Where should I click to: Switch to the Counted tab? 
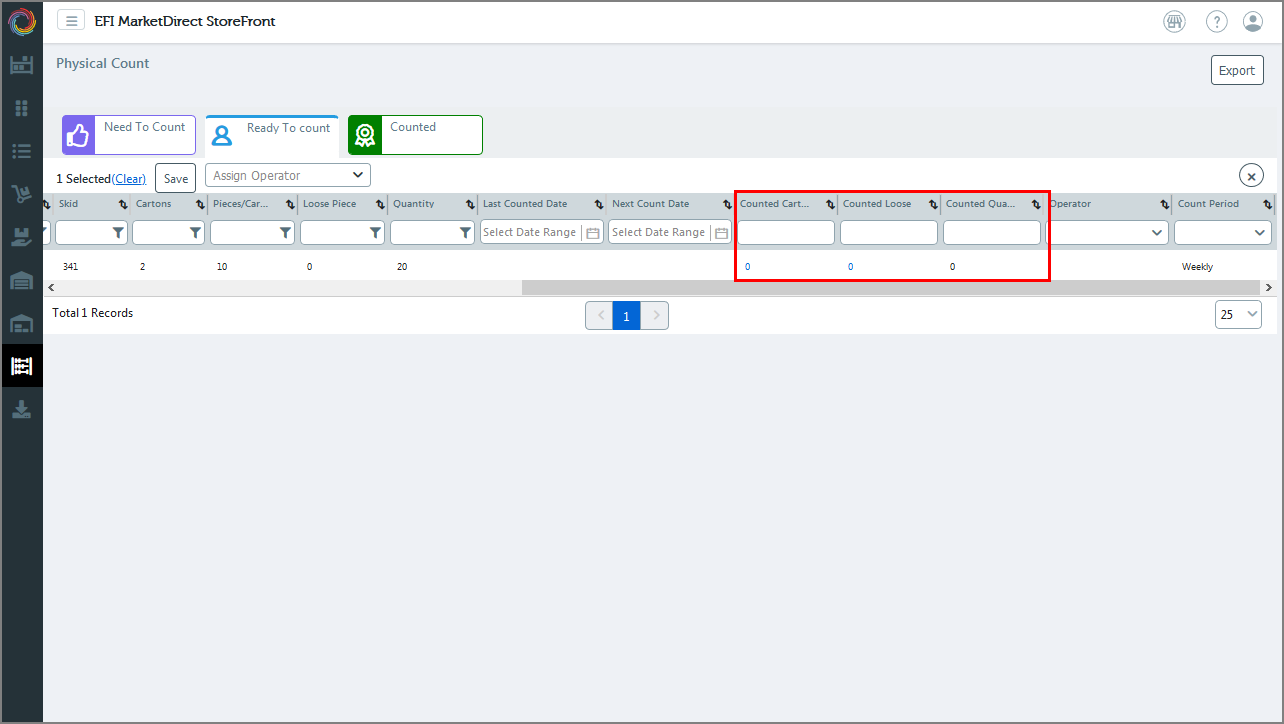coord(415,135)
